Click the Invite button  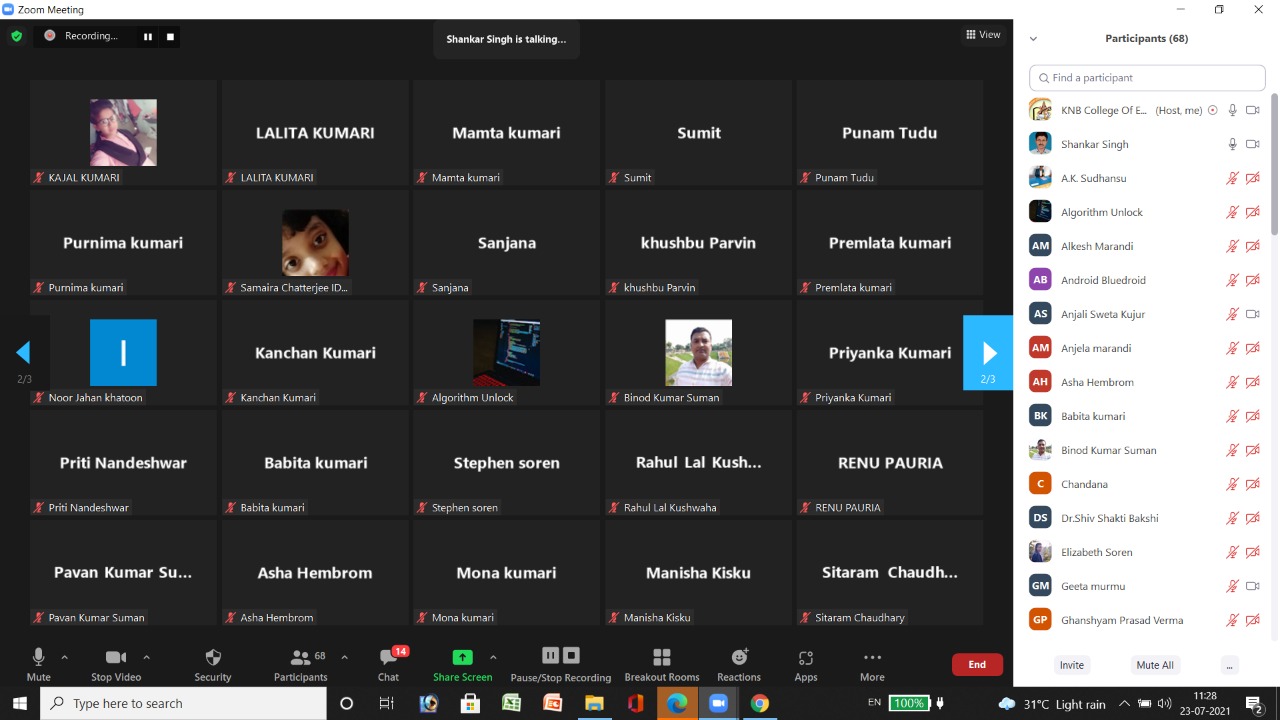[1072, 665]
